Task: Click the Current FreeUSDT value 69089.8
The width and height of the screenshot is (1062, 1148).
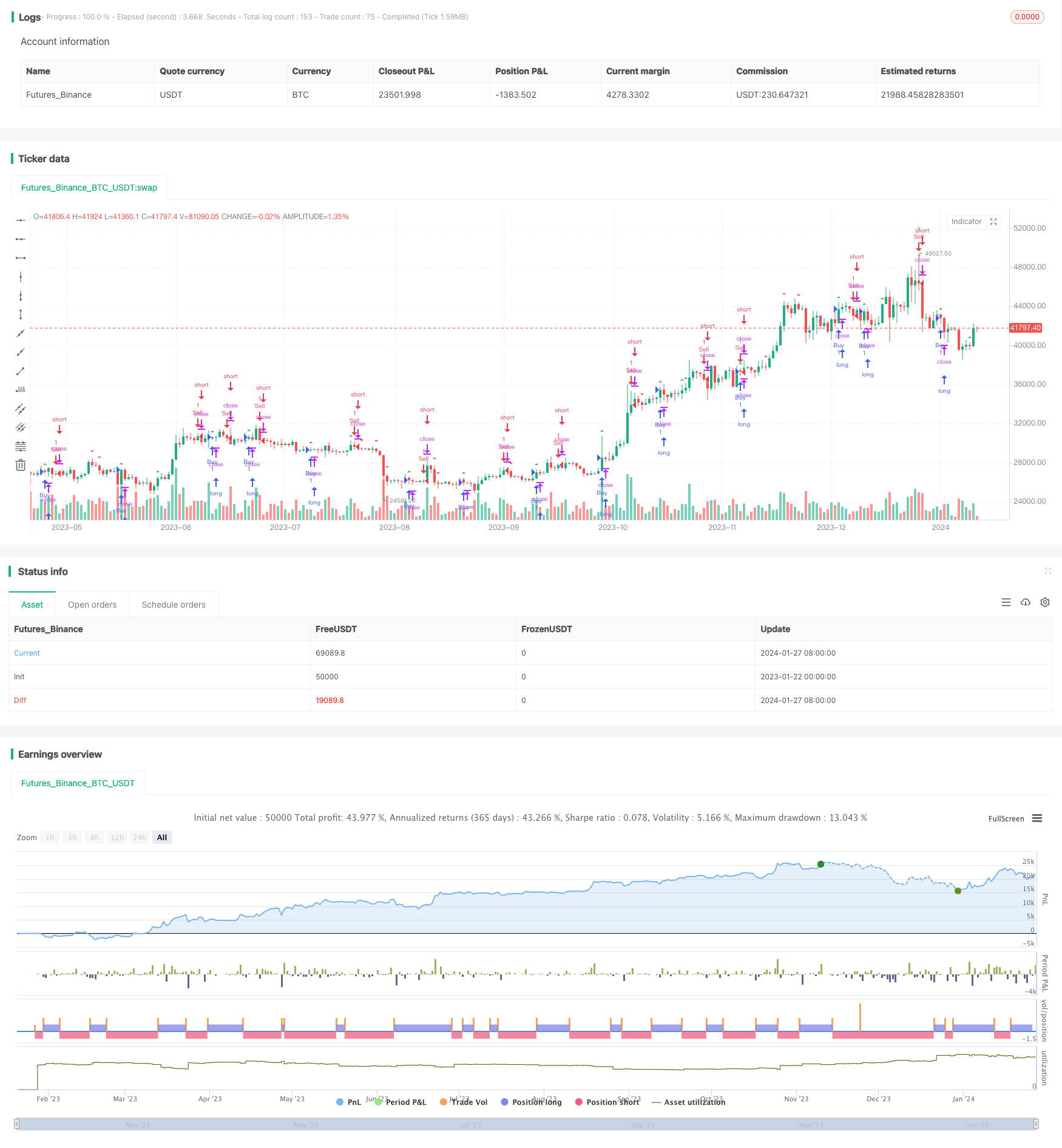Action: pyautogui.click(x=330, y=653)
